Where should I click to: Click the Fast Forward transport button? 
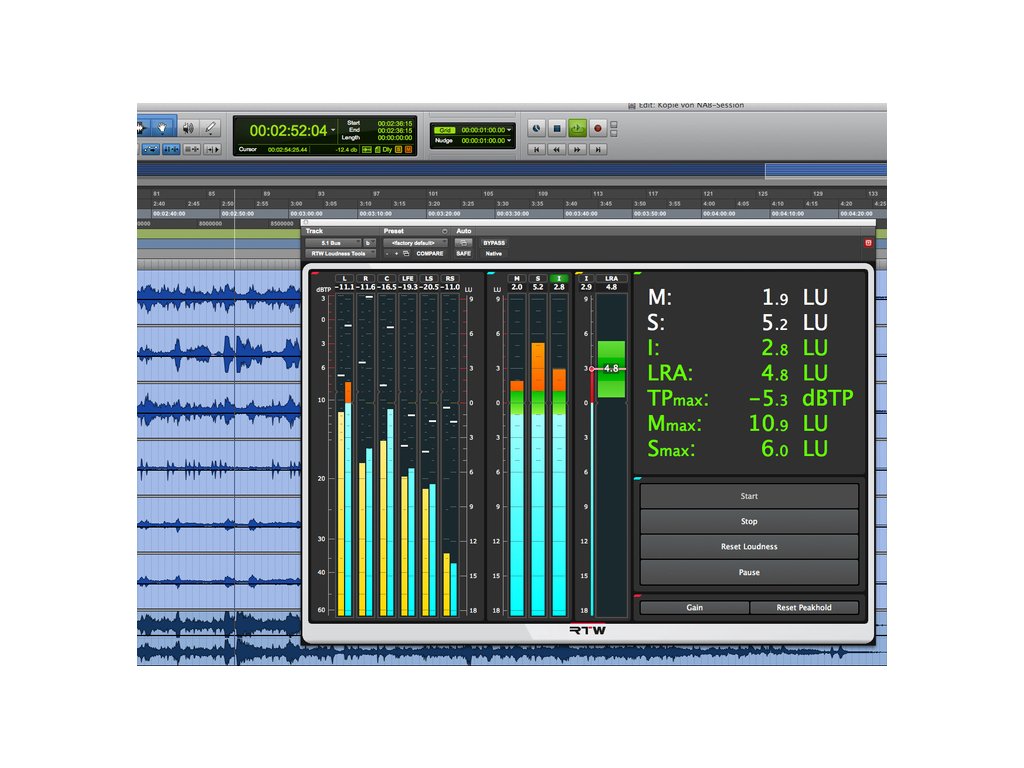pyautogui.click(x=577, y=150)
